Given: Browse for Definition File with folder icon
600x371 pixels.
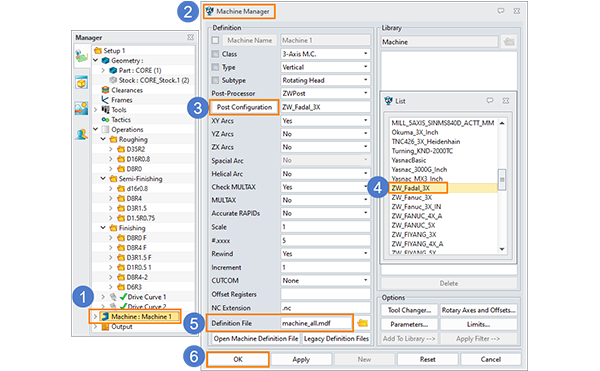Looking at the screenshot, I should tap(362, 323).
